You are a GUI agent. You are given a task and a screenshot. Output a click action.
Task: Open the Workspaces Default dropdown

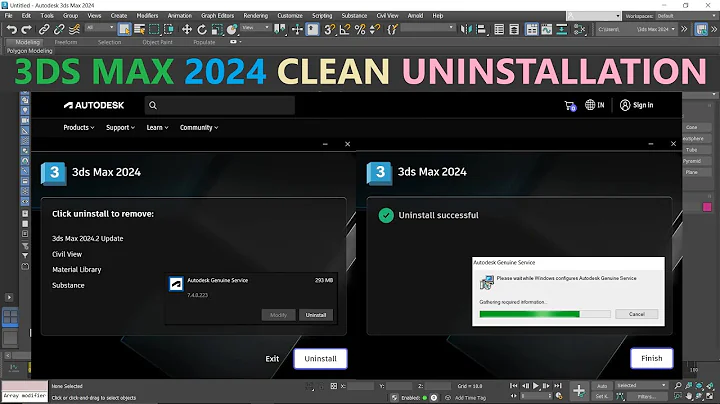click(686, 16)
